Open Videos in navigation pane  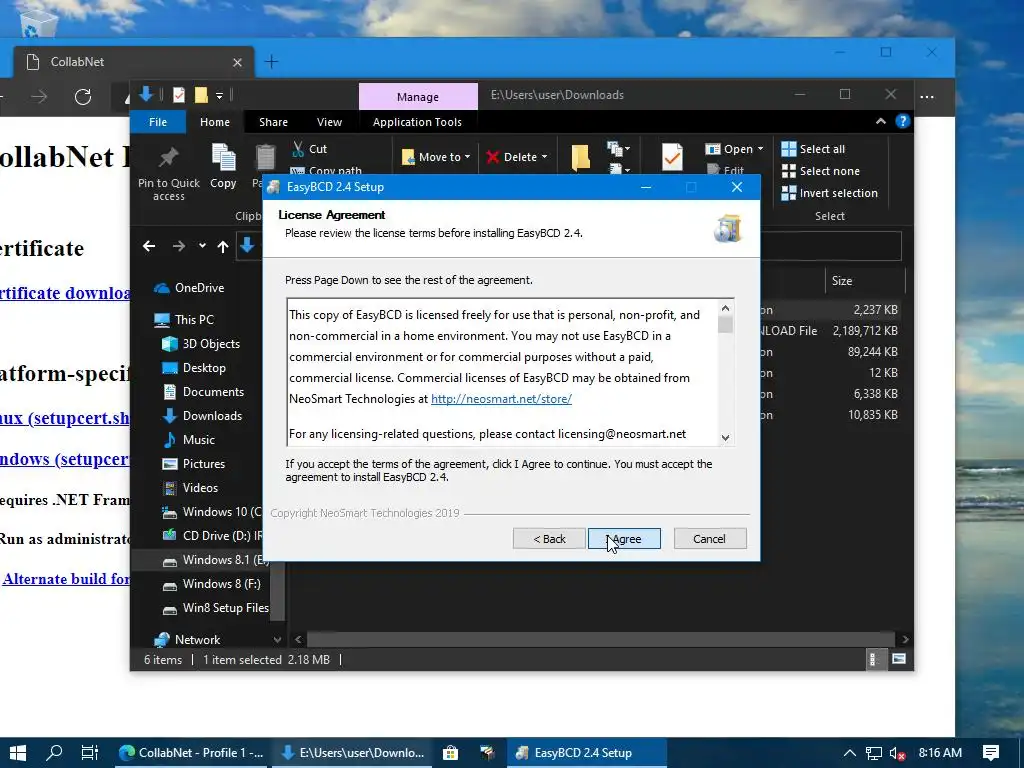click(x=190, y=488)
